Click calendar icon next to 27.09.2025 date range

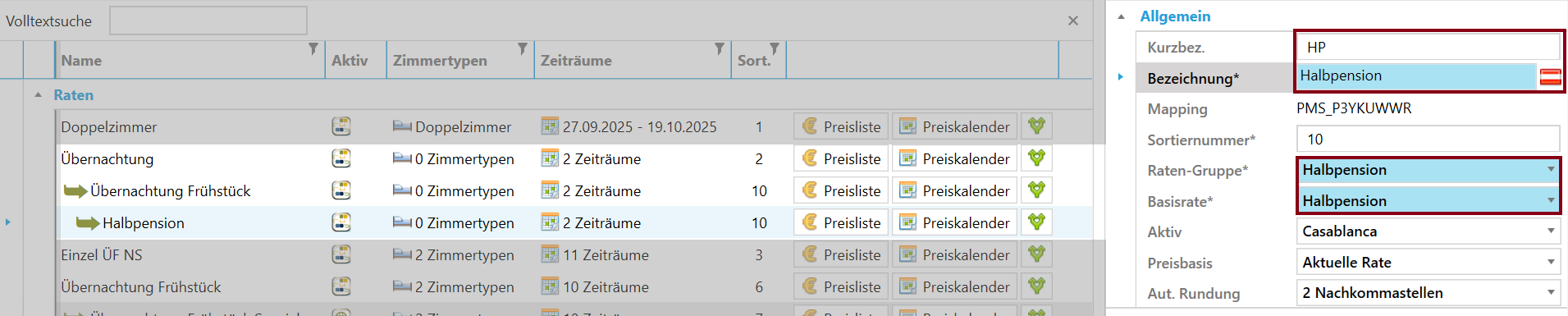550,126
